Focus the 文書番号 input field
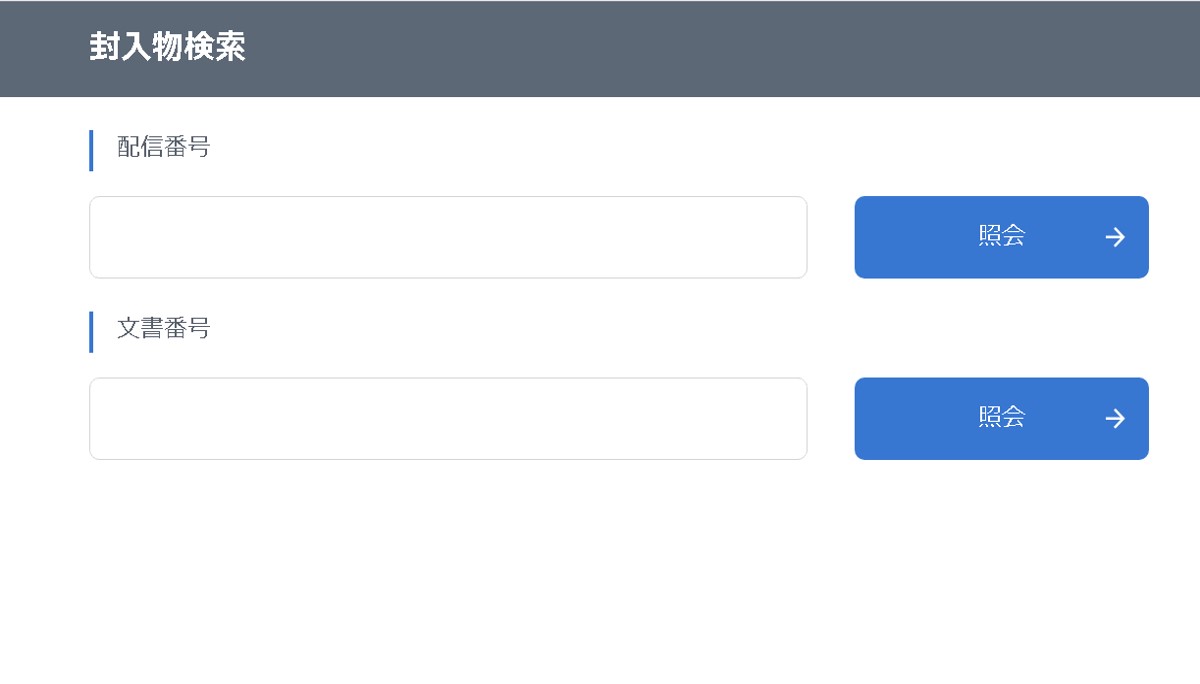This screenshot has height=684, width=1200. [448, 418]
